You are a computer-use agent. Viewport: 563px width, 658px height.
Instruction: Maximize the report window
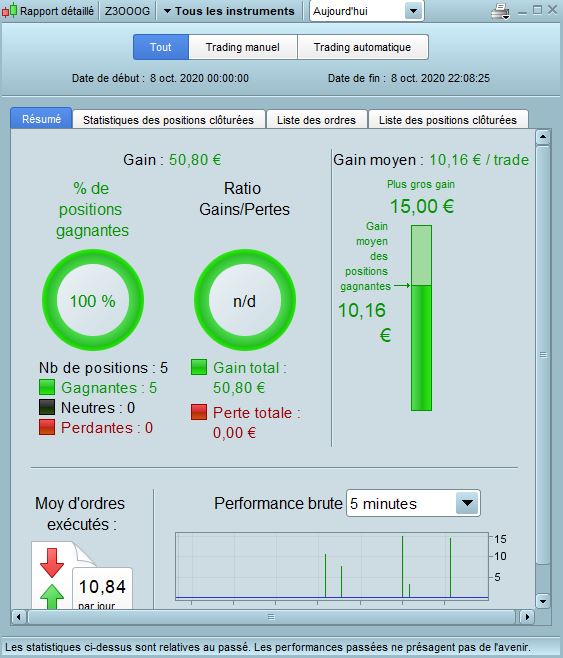[537, 10]
